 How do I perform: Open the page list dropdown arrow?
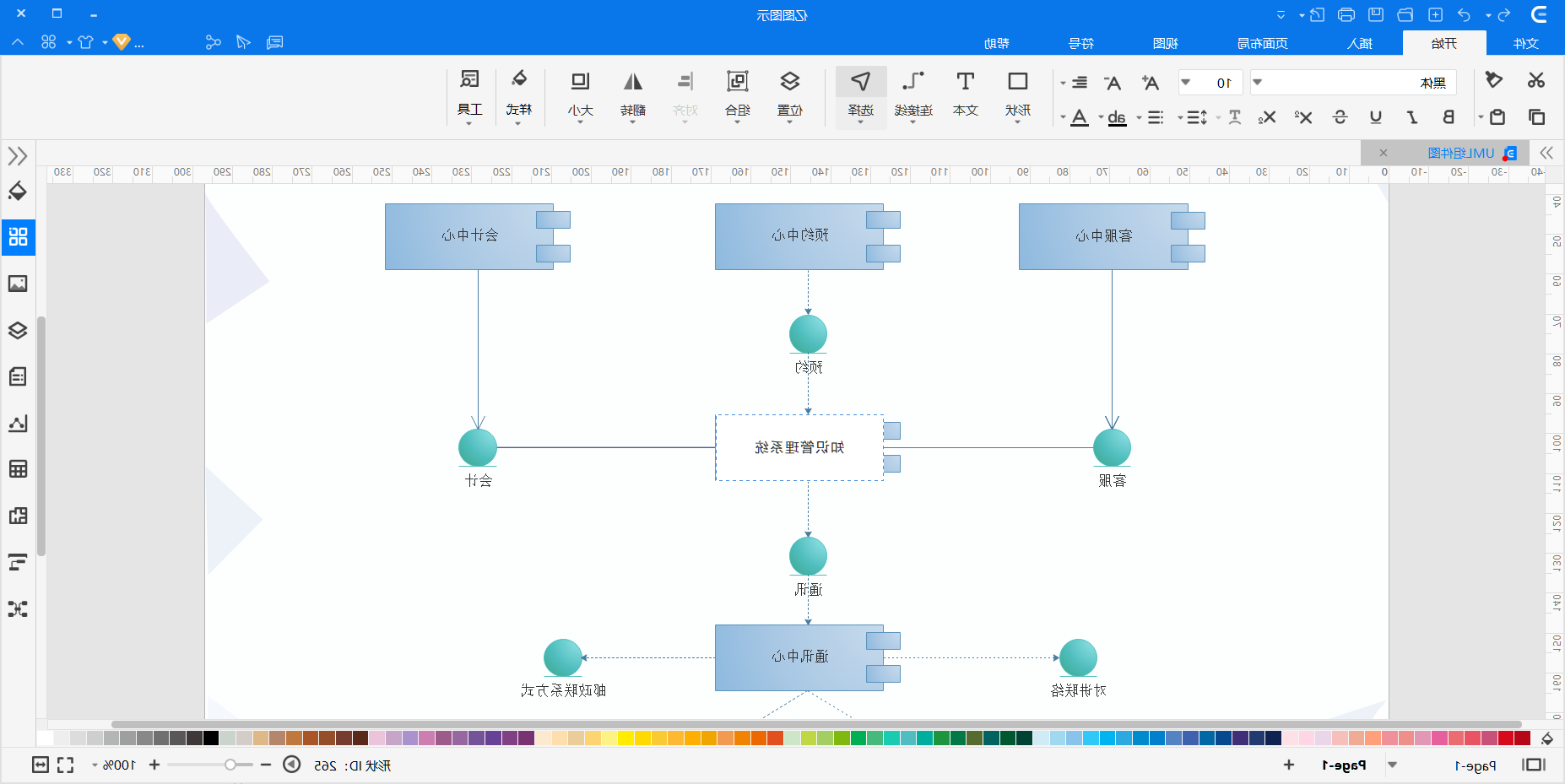1393,765
